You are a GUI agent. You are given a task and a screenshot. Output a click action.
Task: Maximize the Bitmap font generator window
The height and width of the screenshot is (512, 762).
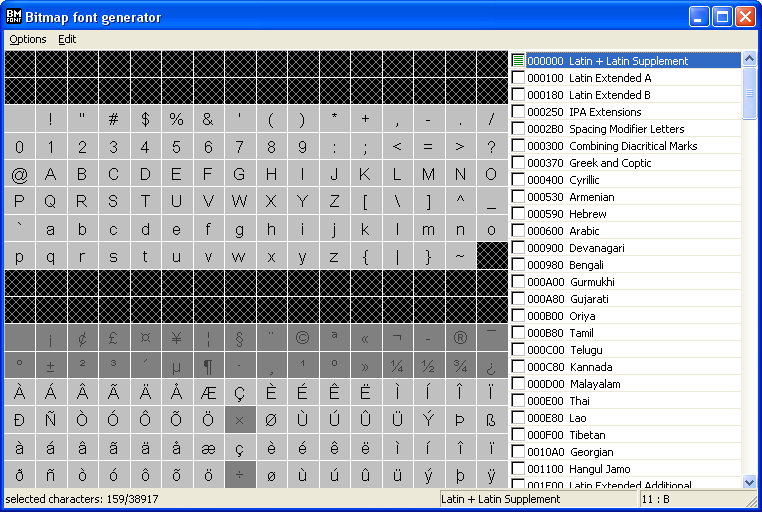pos(722,17)
